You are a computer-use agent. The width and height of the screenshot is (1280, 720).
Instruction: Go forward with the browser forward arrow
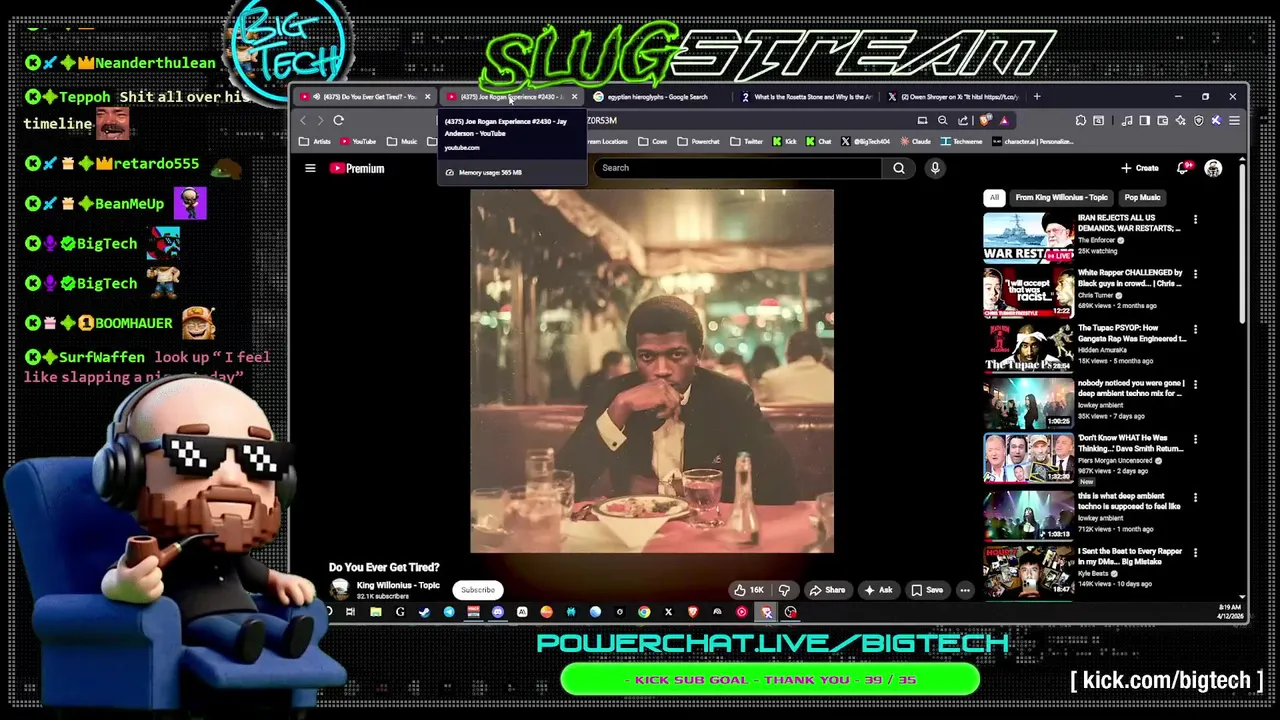pos(320,120)
